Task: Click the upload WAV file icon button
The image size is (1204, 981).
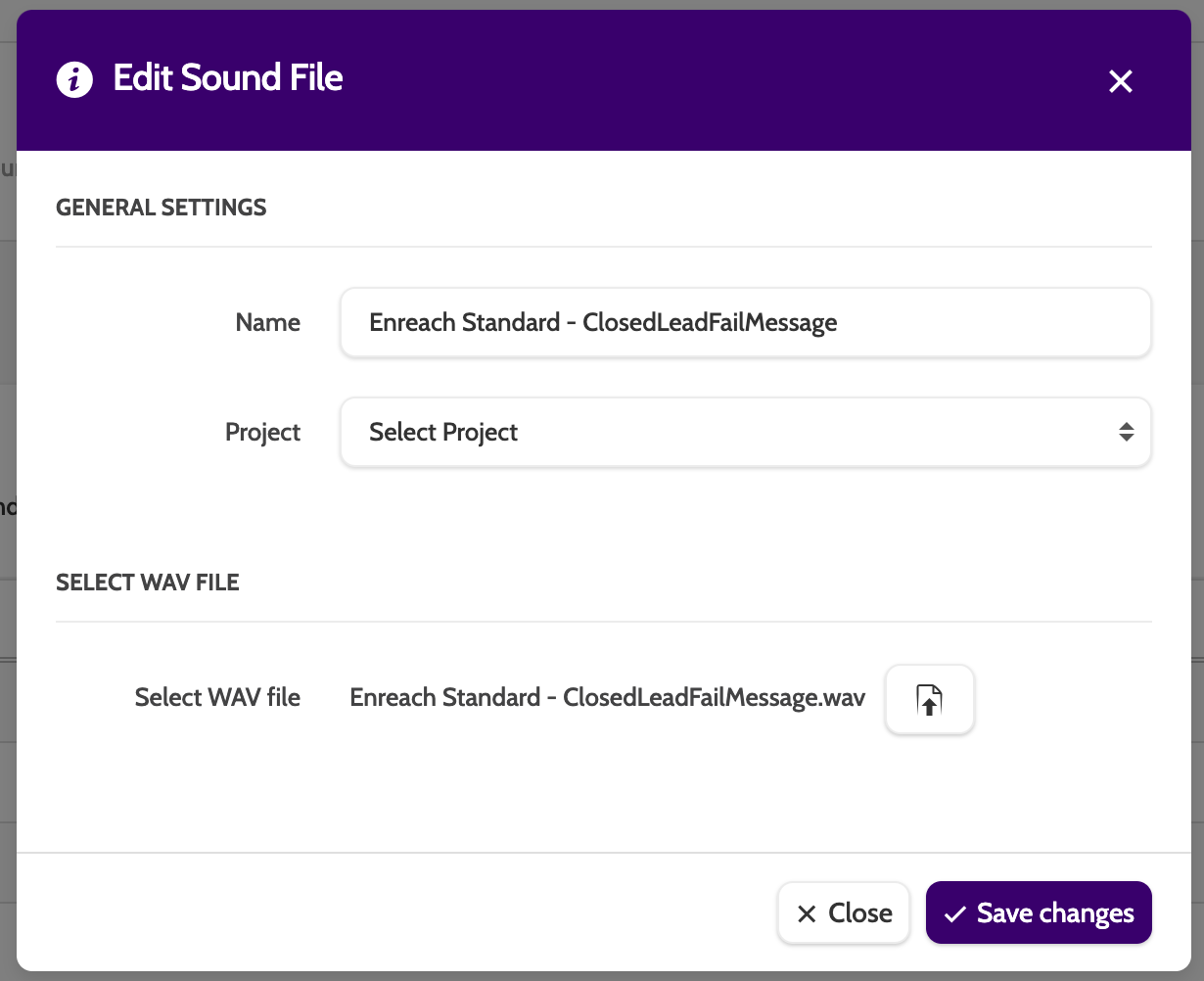Action: (x=929, y=699)
